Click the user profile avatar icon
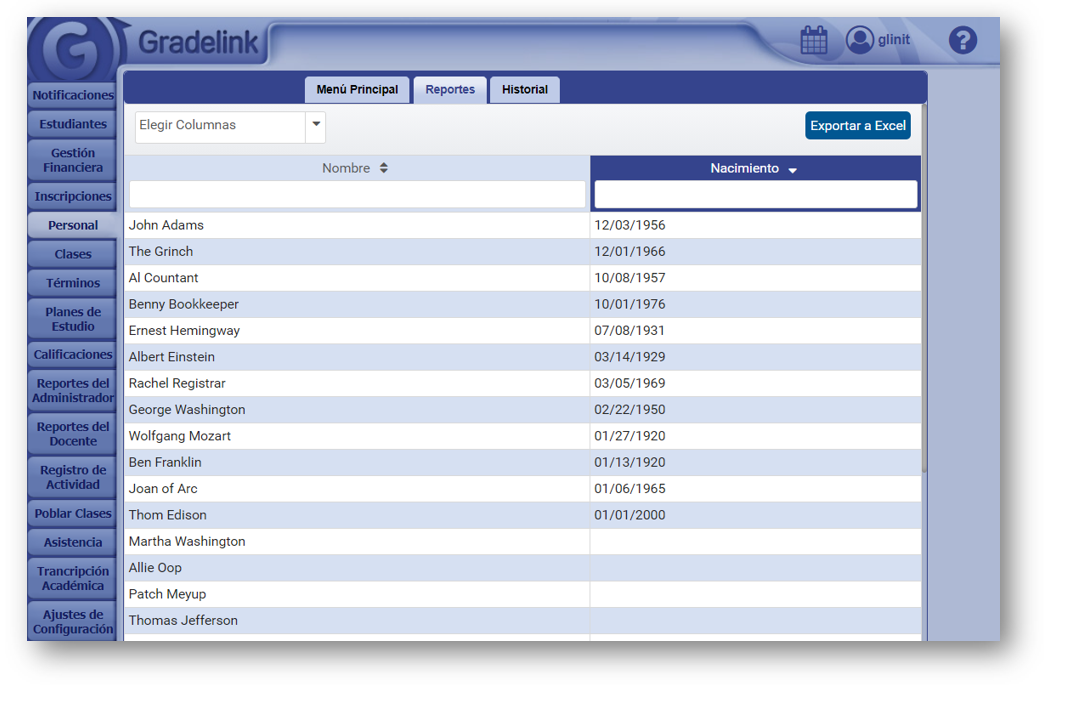 click(x=859, y=40)
